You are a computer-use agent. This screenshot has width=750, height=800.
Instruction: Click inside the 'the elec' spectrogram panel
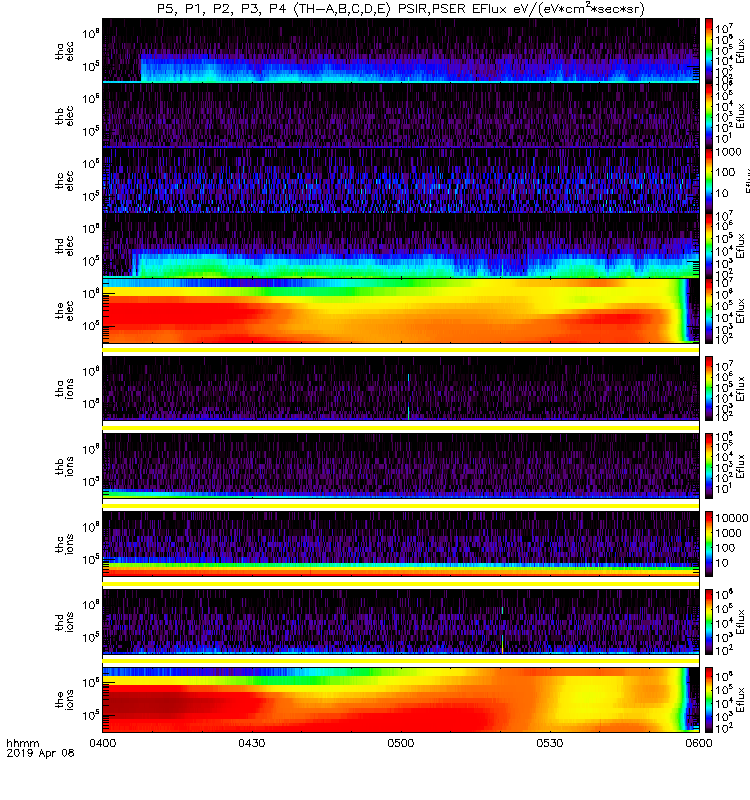click(x=401, y=310)
